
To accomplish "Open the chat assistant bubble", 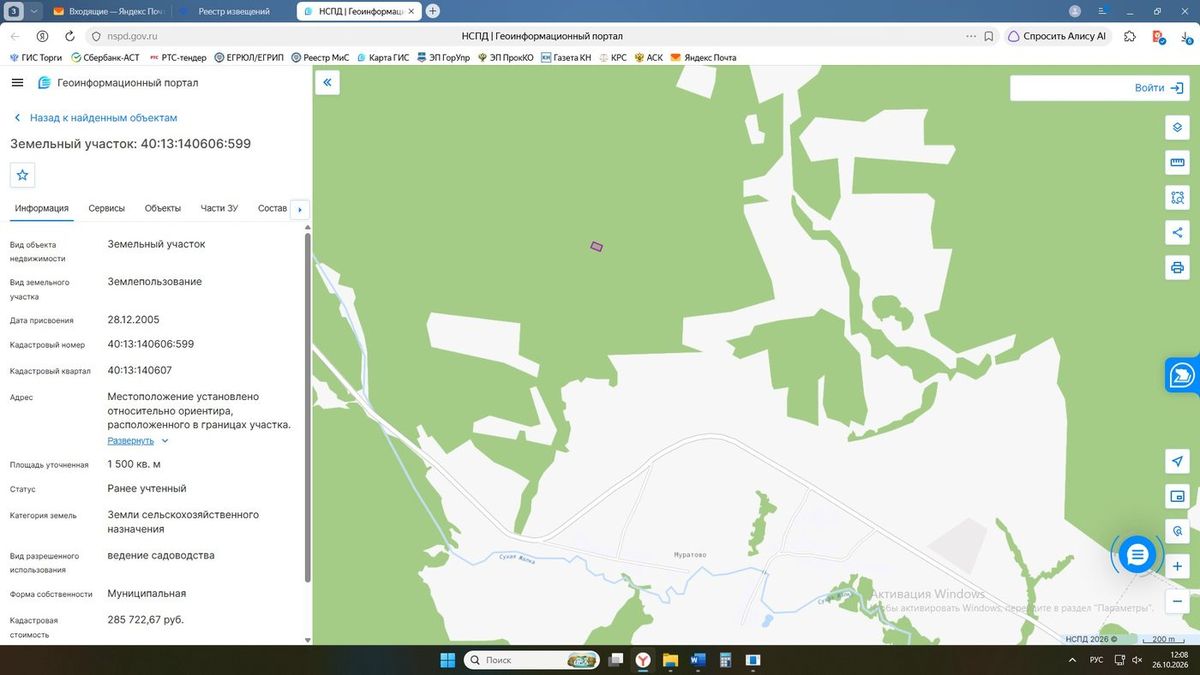I will [x=1137, y=554].
